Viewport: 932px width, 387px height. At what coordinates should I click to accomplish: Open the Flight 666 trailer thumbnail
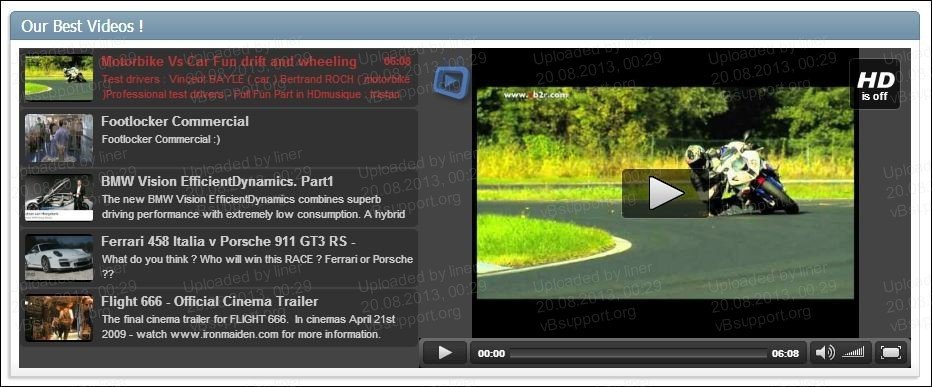pos(59,318)
